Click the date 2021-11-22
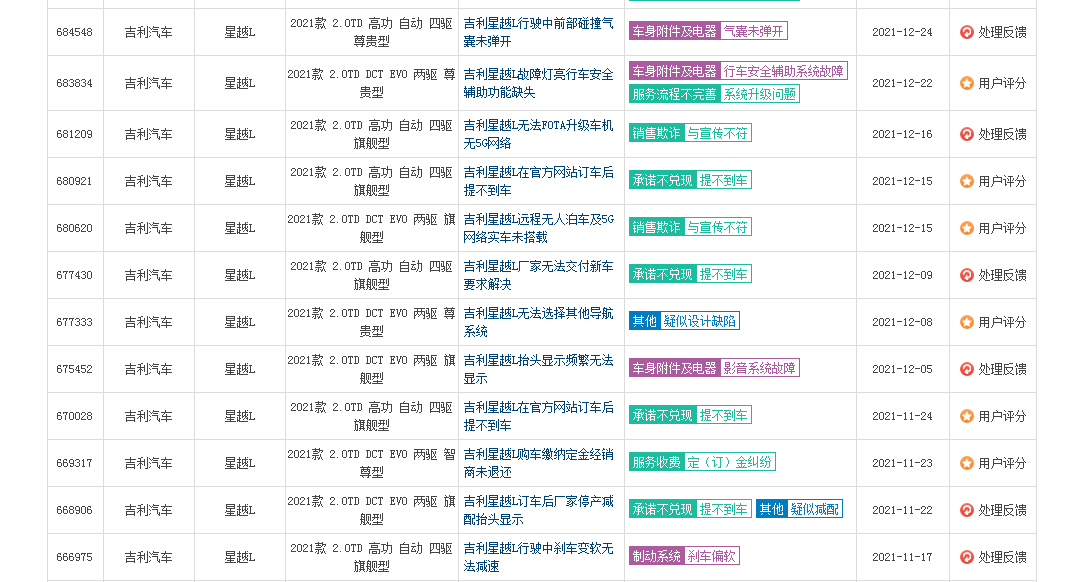 click(x=902, y=510)
